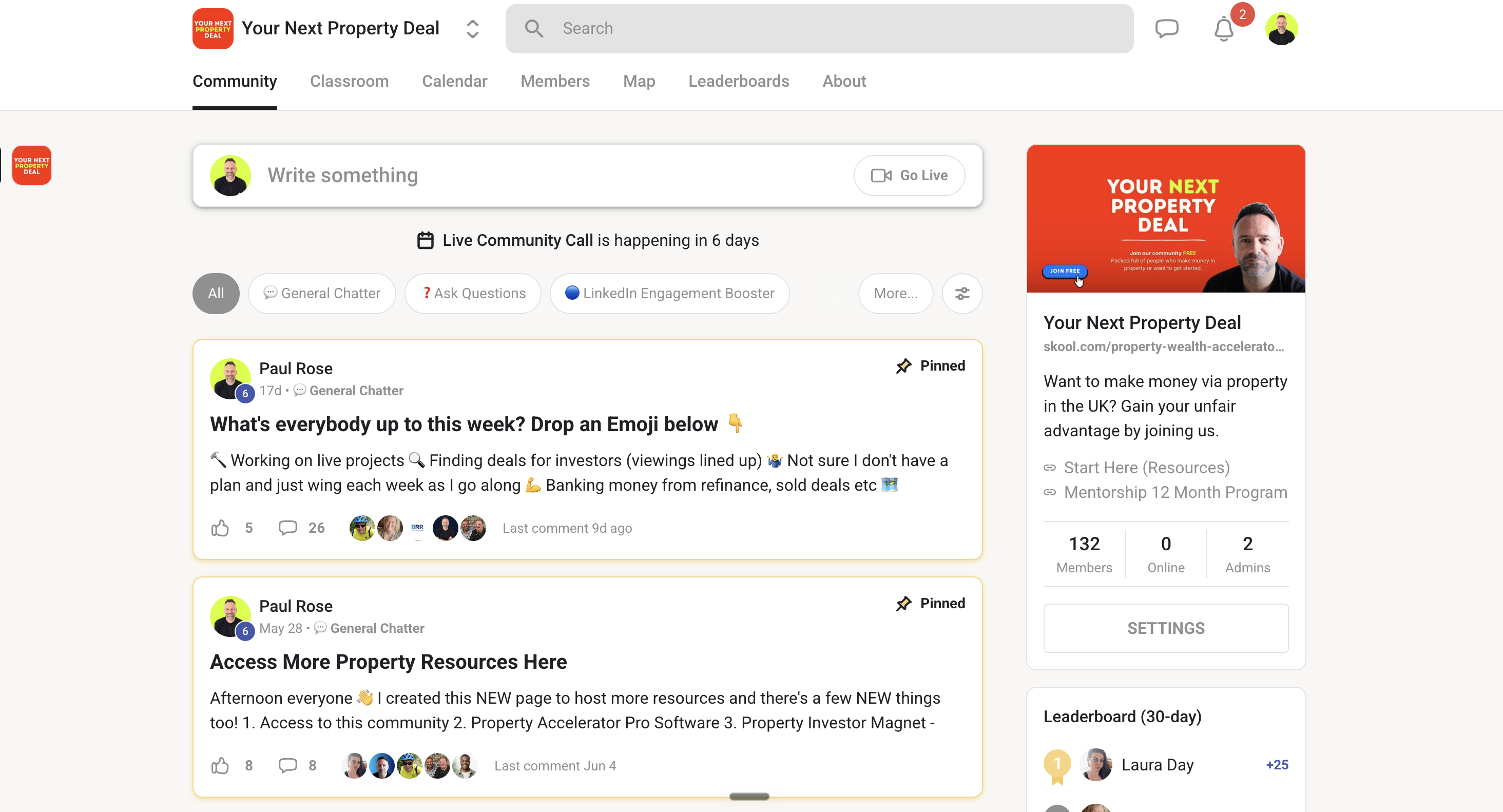This screenshot has width=1503, height=812.
Task: Open the post filter sliders icon
Action: click(962, 294)
